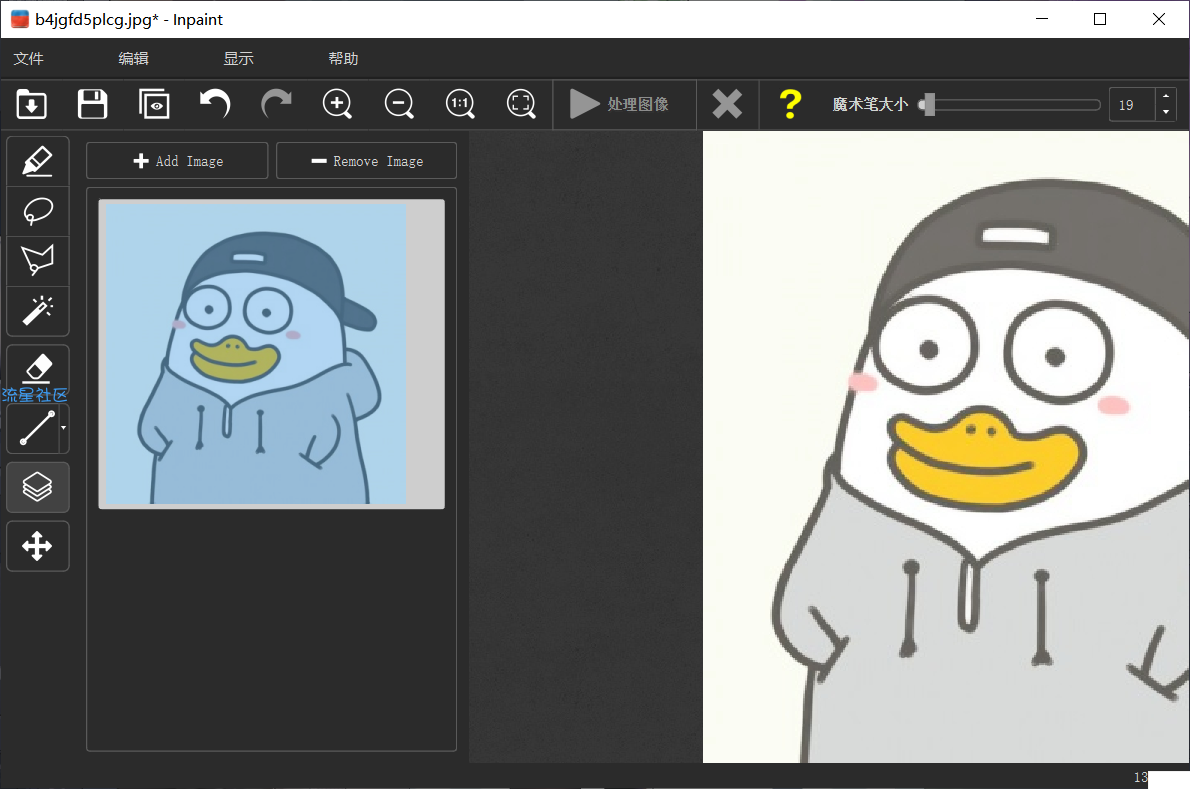The image size is (1190, 789).
Task: Undo the last action
Action: pyautogui.click(x=215, y=104)
